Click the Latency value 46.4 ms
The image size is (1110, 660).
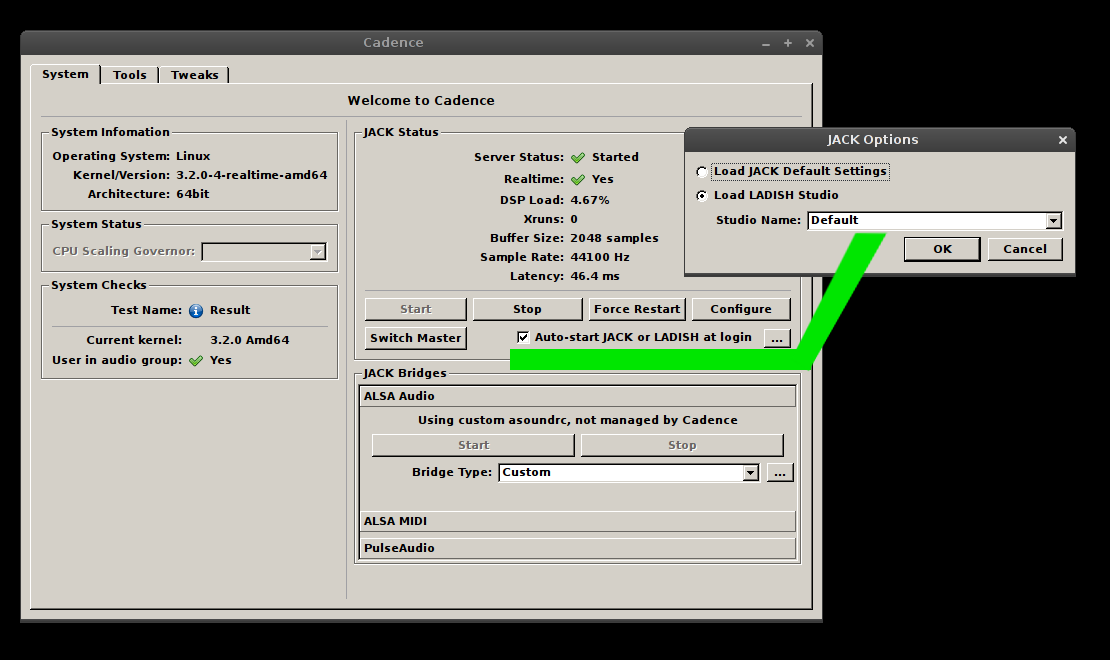pyautogui.click(x=595, y=277)
